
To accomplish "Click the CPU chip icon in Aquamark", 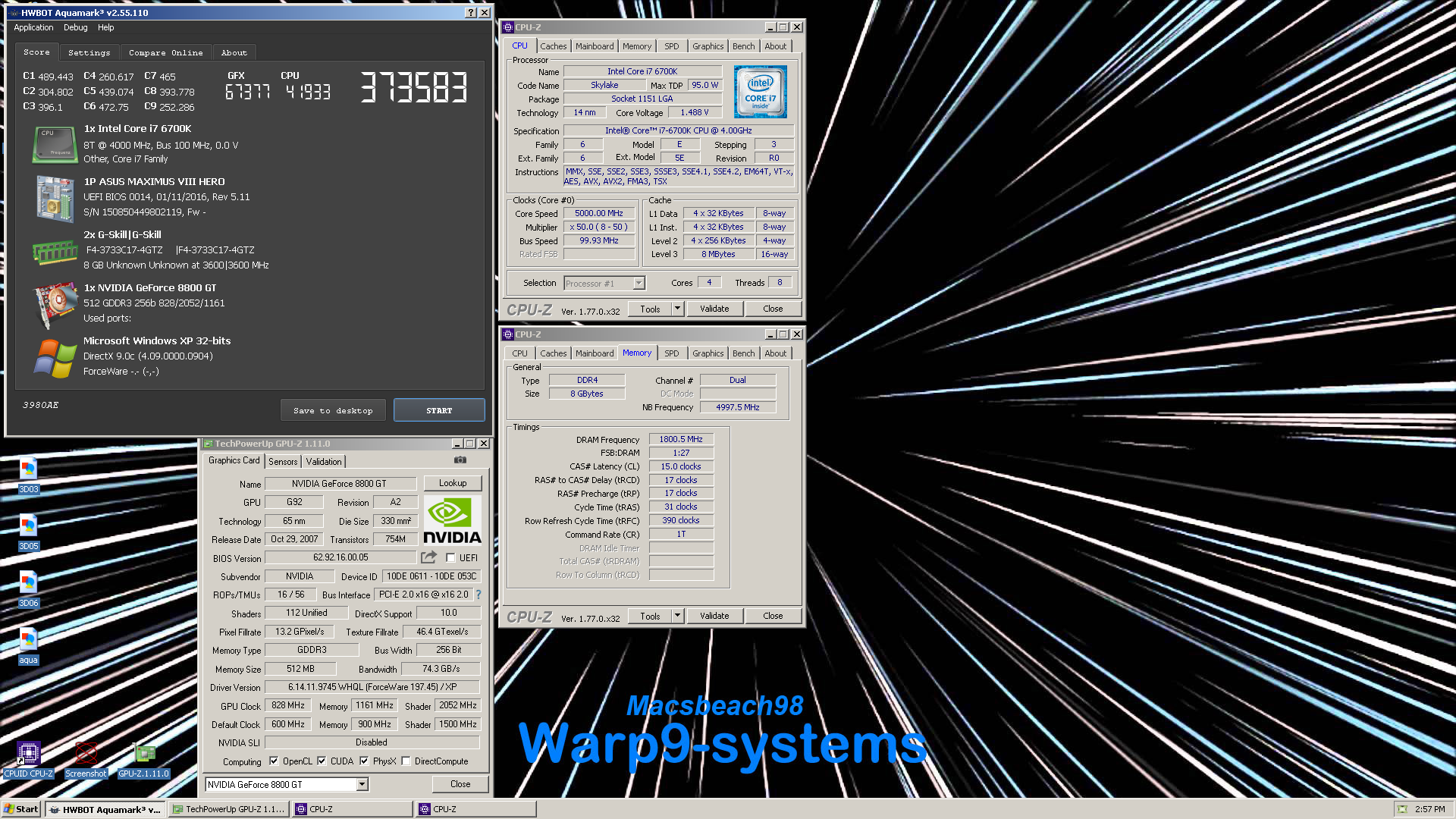I will tap(55, 144).
